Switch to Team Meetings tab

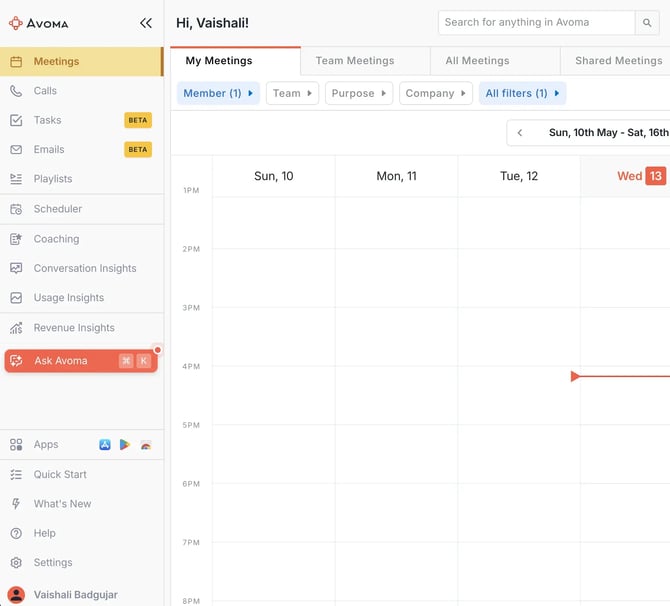coord(365,61)
